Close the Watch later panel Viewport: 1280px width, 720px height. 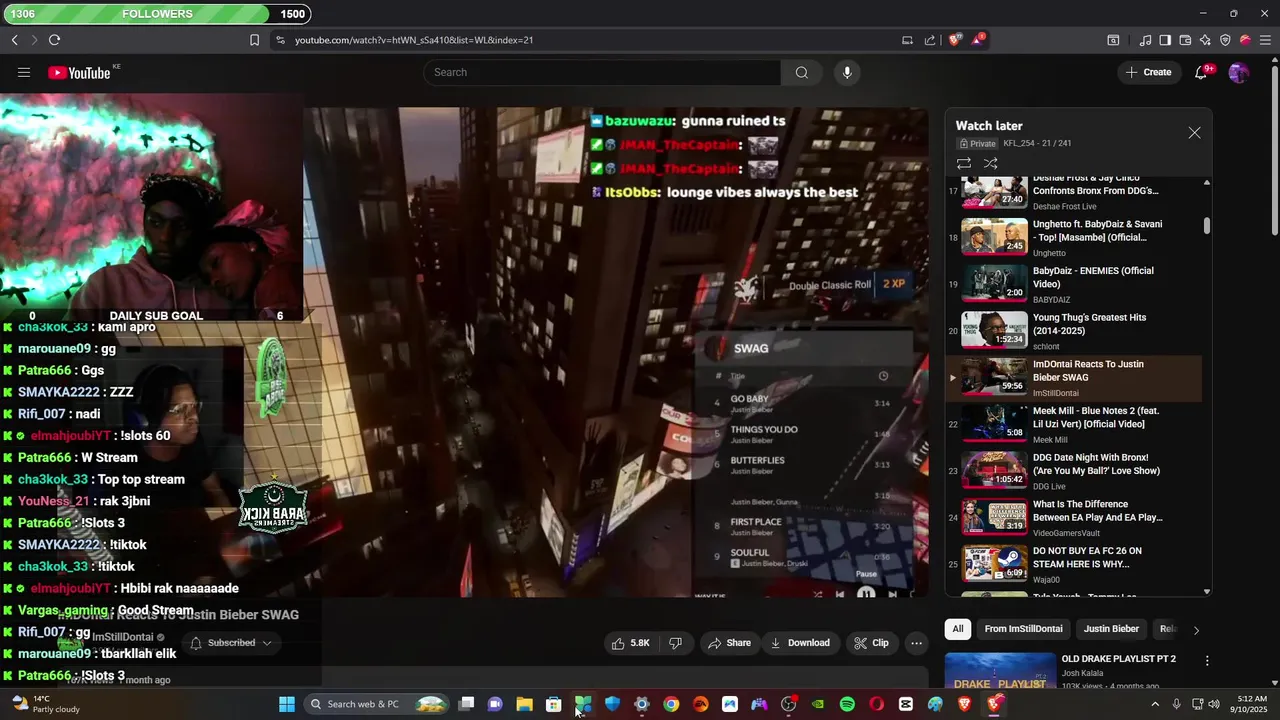(1194, 133)
